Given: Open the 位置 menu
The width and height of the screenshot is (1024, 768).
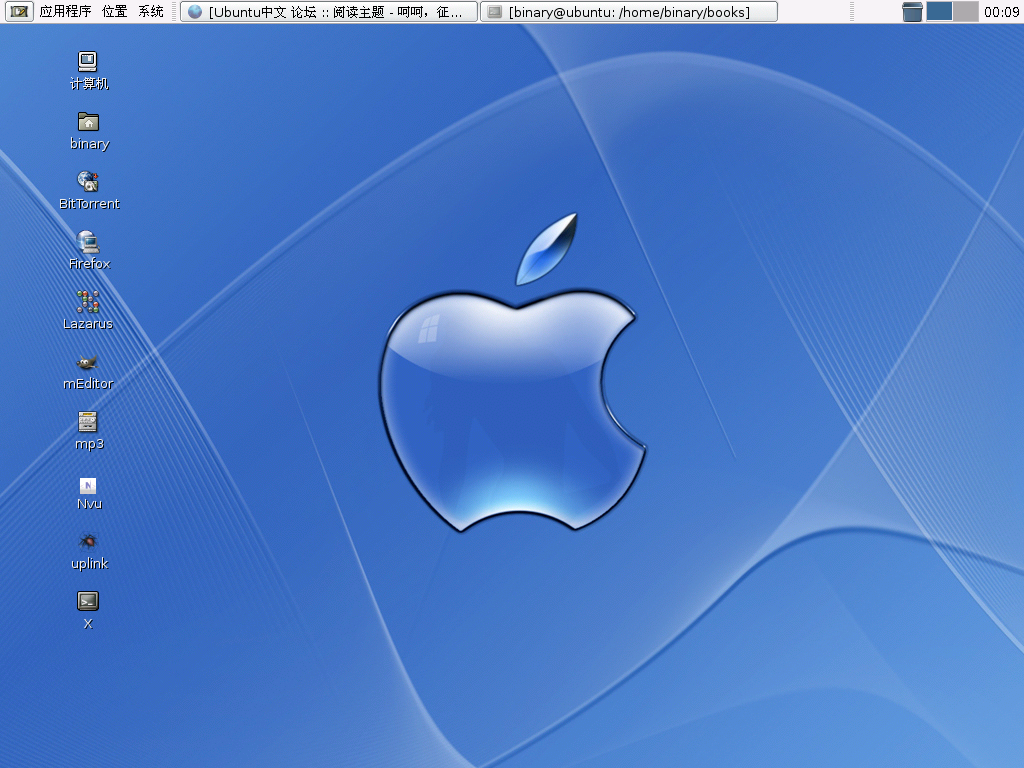Looking at the screenshot, I should [115, 12].
